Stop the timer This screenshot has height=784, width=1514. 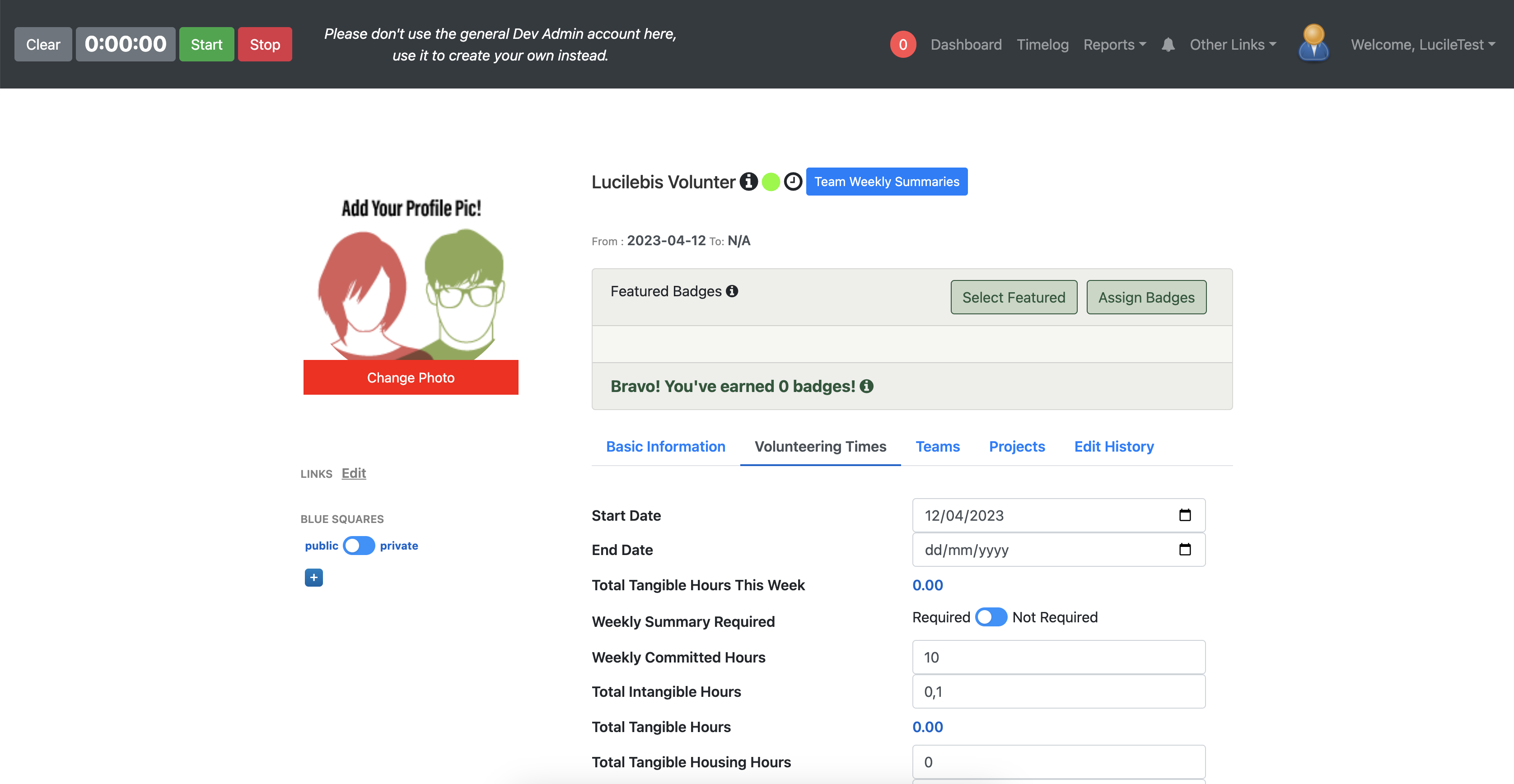pos(265,44)
